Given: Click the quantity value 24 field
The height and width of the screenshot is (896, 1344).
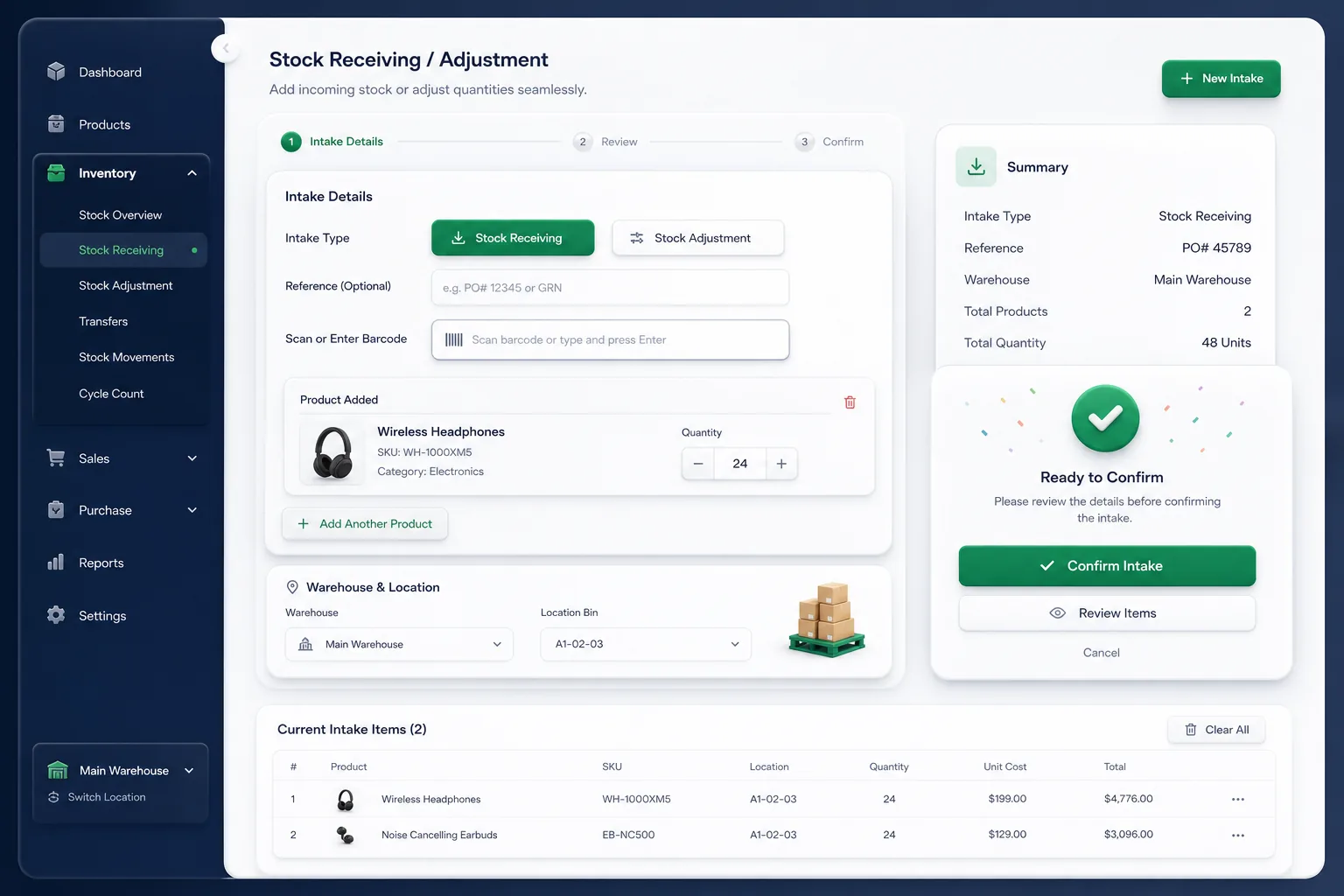Looking at the screenshot, I should (x=740, y=464).
